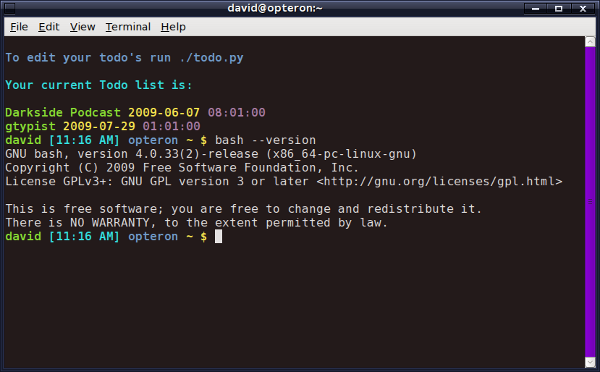Click the 'Your current Todo list is:' line
Screen dimensions: 600x372
coord(99,85)
